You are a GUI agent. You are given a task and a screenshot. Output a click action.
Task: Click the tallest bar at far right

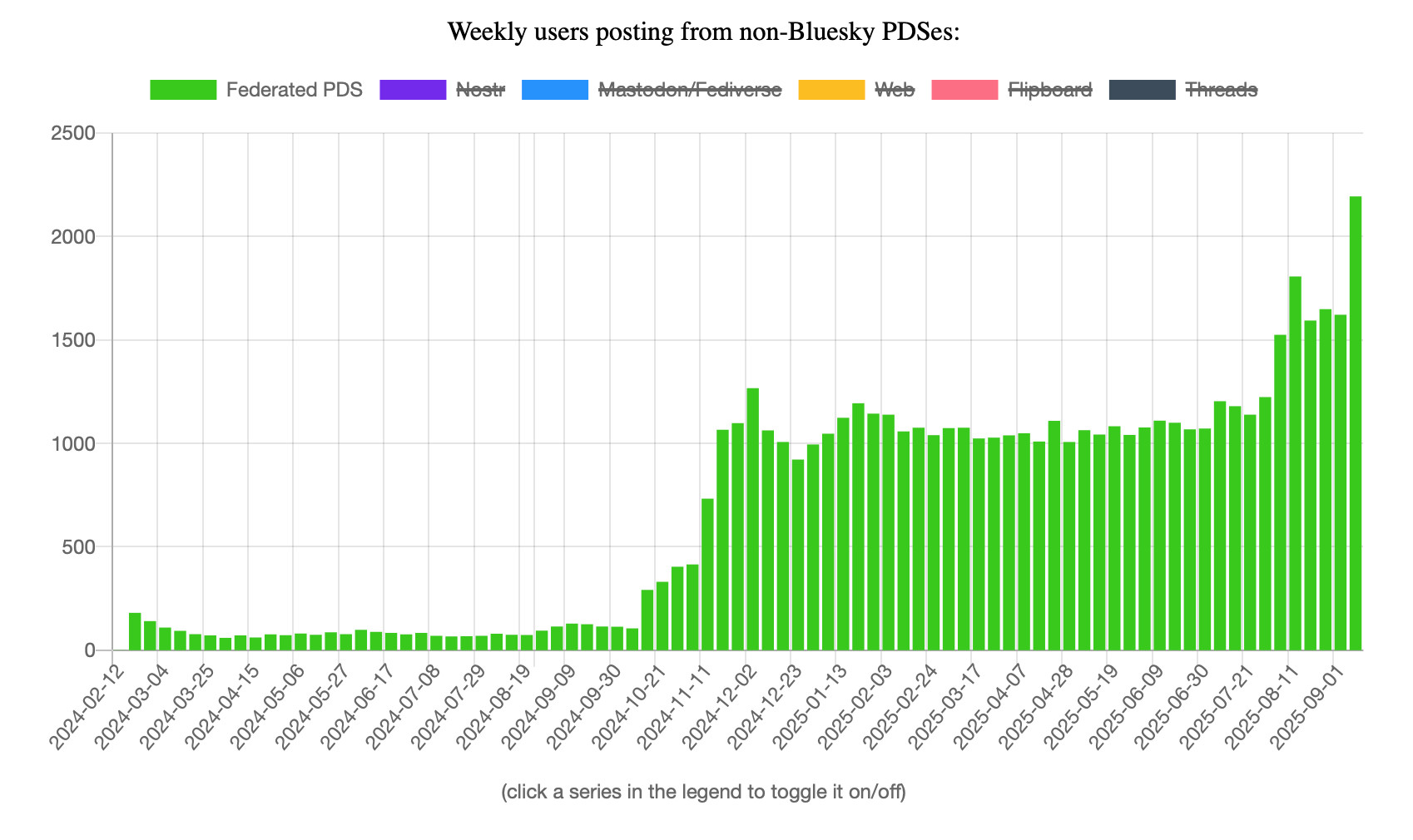coord(1356,423)
